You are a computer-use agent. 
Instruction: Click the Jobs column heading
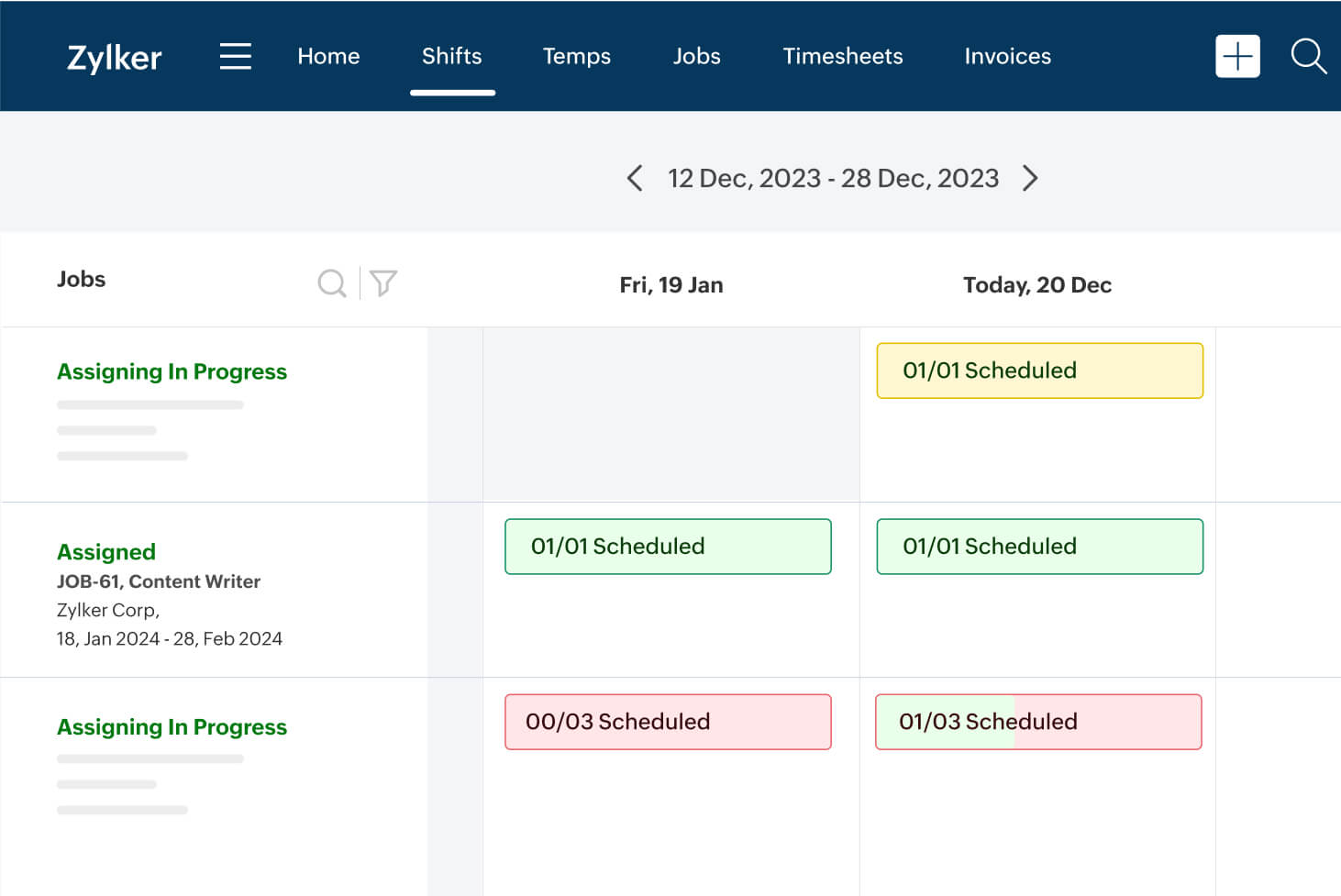point(82,279)
